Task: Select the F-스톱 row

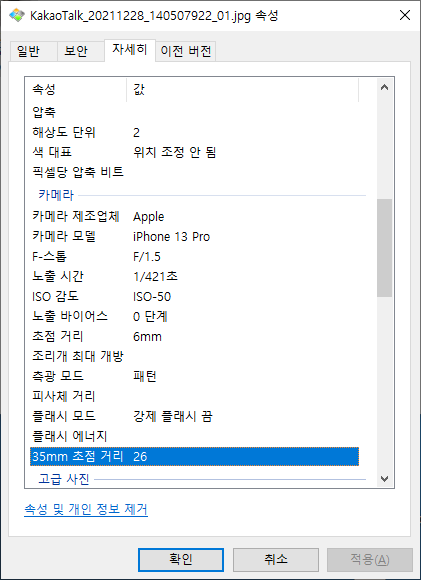Action: click(194, 256)
